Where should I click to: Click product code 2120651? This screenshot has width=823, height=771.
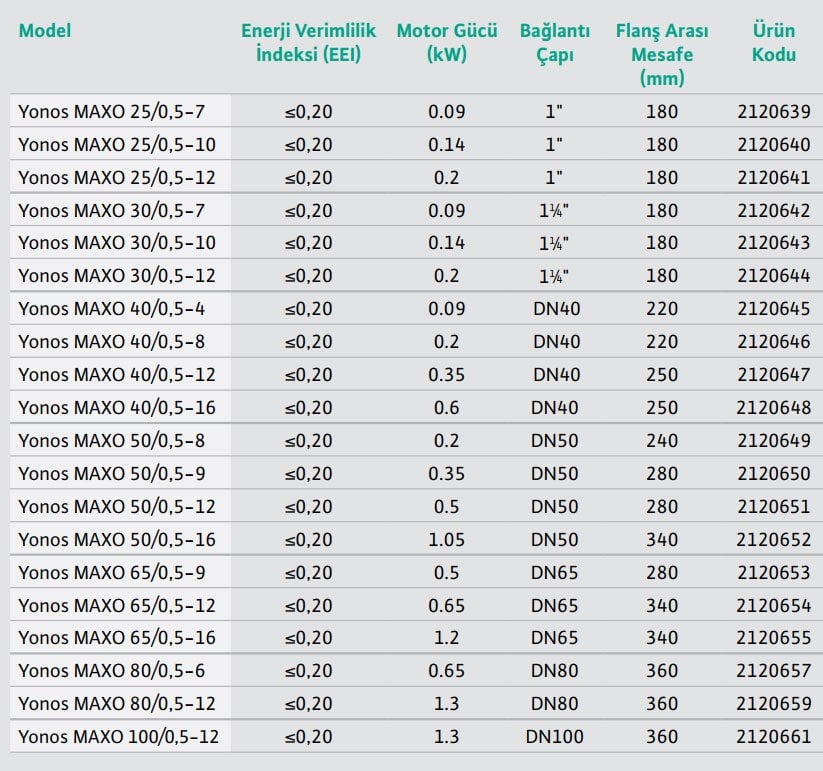click(774, 506)
